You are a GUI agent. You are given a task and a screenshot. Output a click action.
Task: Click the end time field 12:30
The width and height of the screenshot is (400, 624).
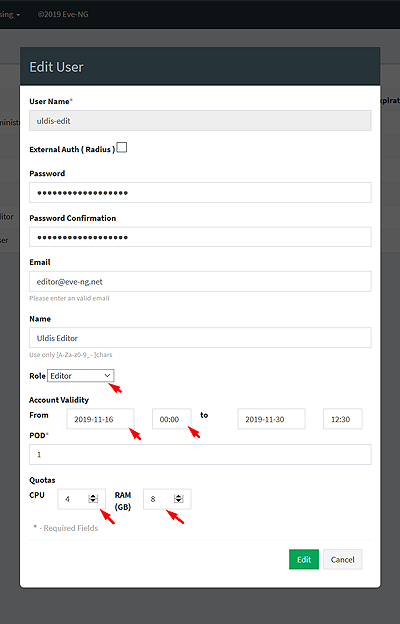coord(343,419)
